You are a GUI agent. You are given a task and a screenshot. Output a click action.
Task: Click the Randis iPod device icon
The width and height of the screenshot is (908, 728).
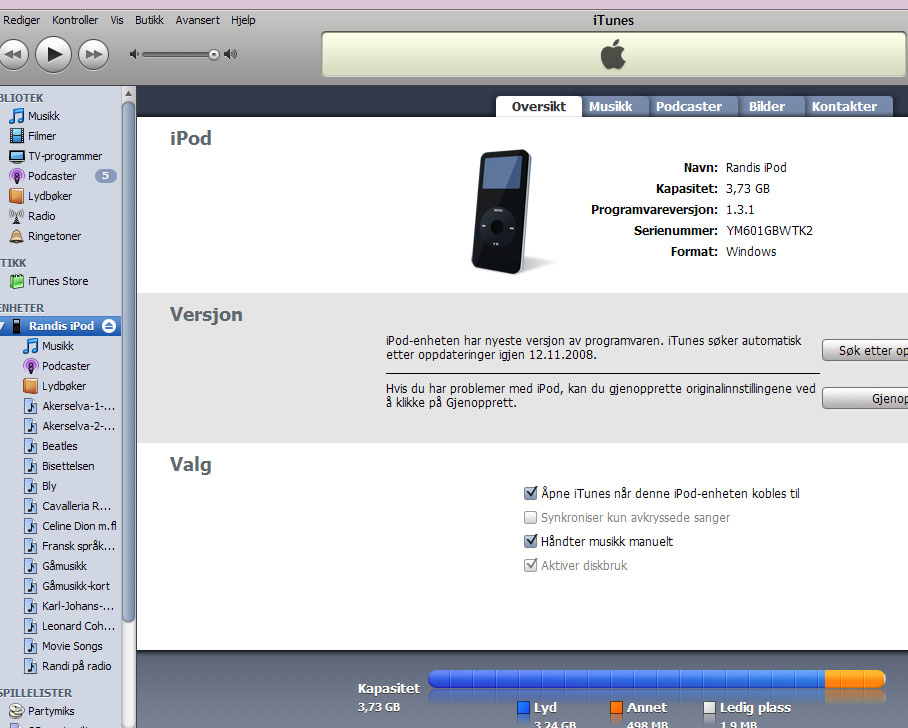click(17, 326)
